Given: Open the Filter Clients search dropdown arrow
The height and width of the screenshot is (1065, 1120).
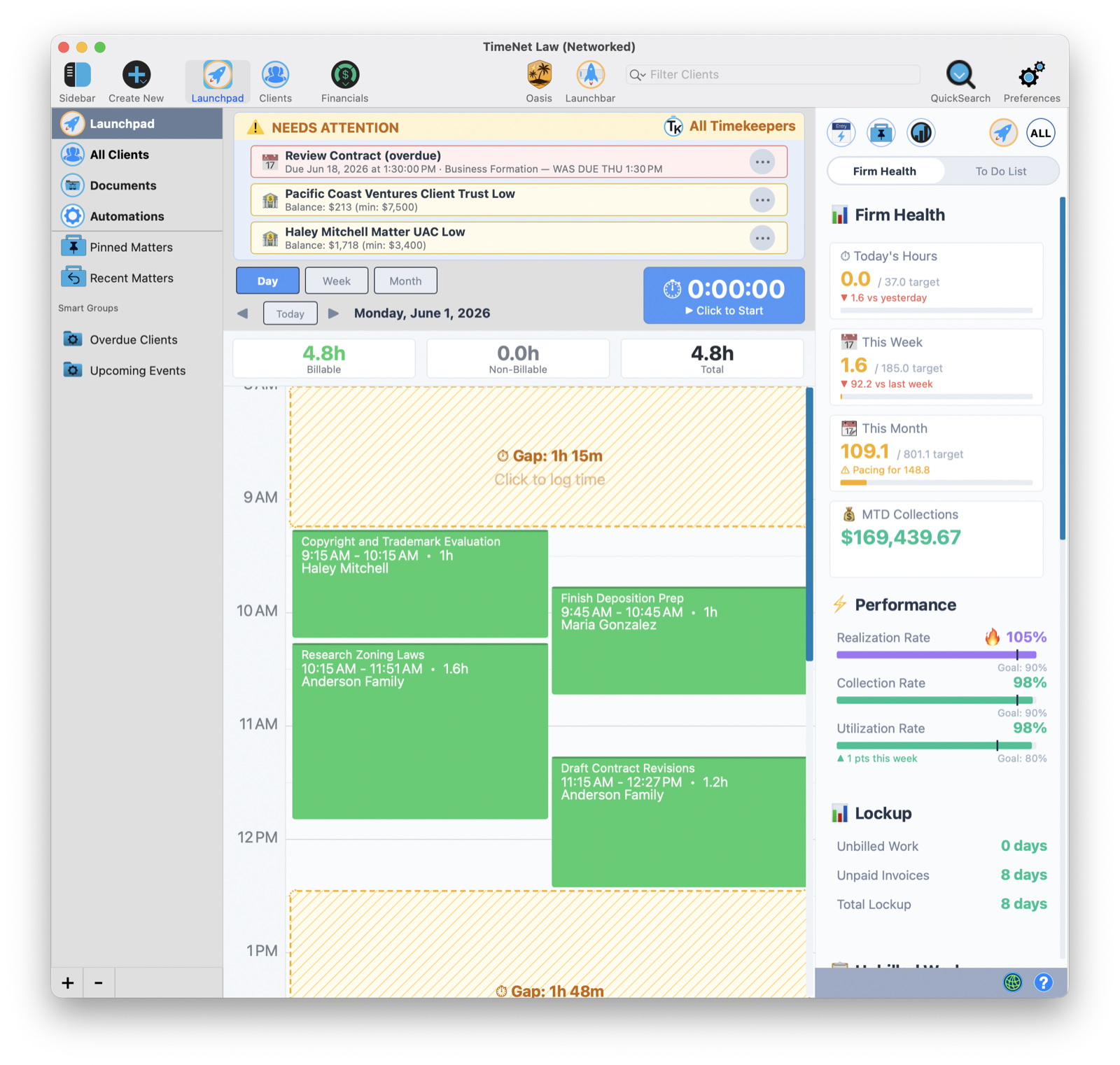Looking at the screenshot, I should pos(637,75).
